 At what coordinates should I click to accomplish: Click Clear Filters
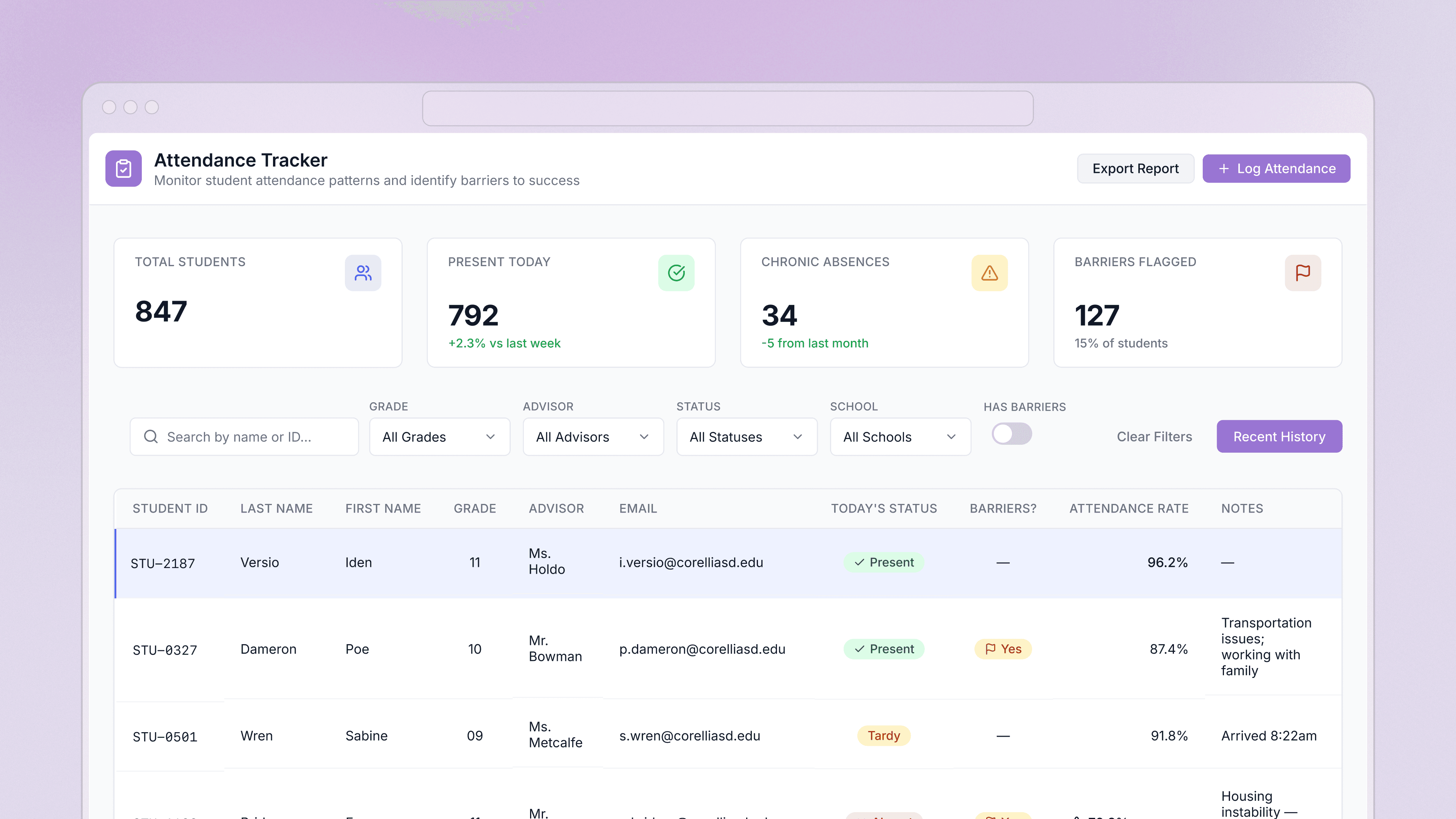(1154, 437)
